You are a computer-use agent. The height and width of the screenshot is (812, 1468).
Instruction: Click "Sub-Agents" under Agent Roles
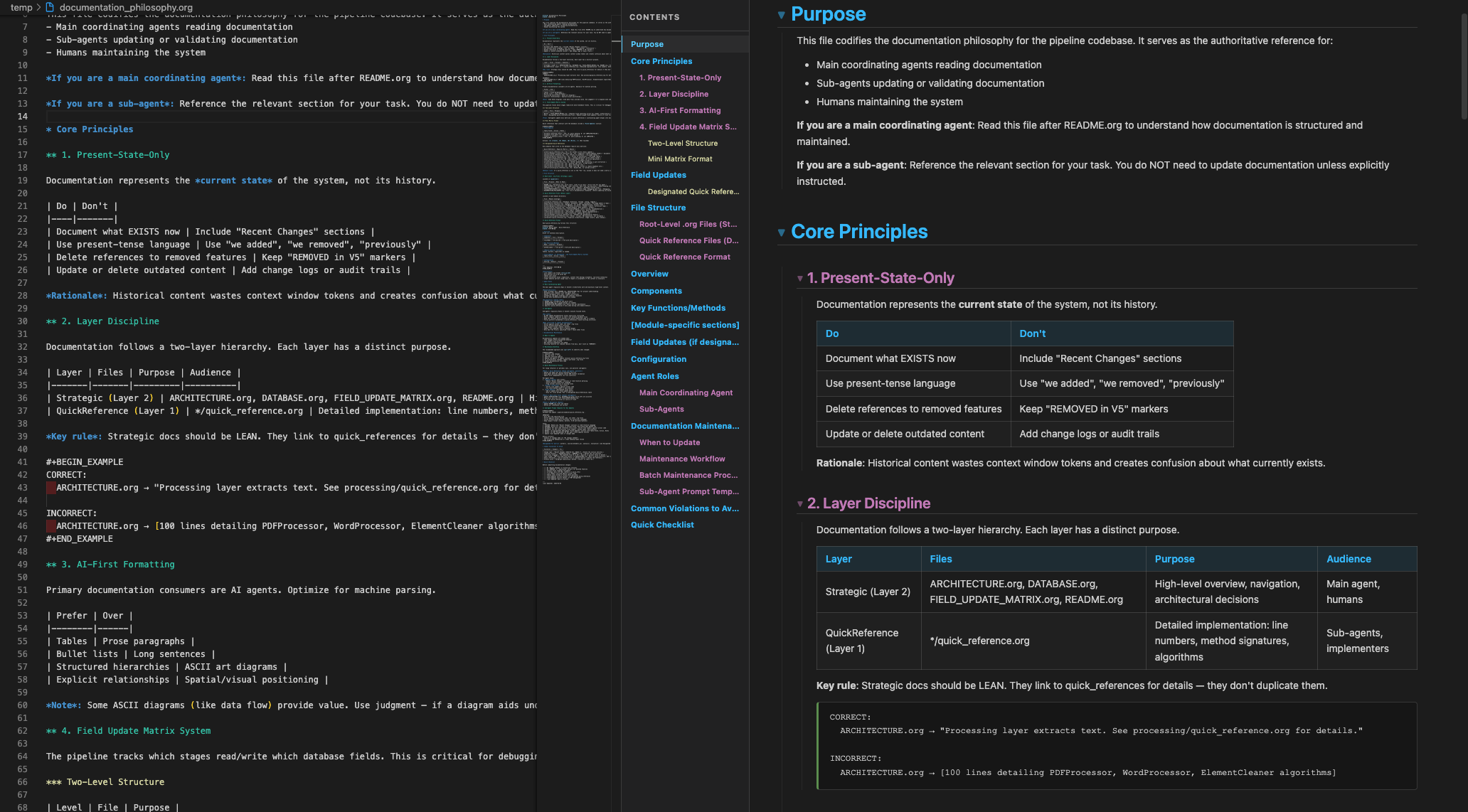661,409
